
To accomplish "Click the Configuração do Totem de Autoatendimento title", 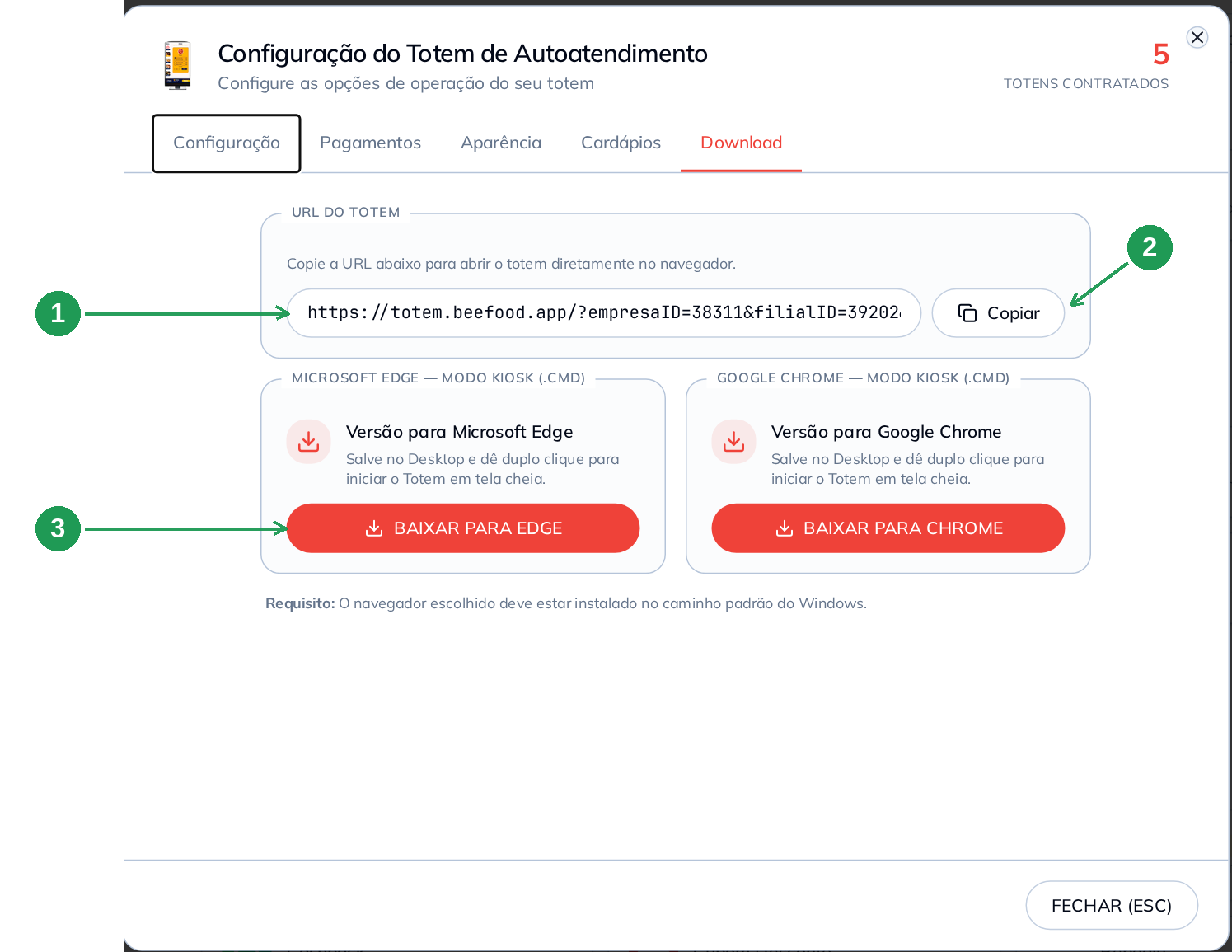I will click(x=462, y=54).
